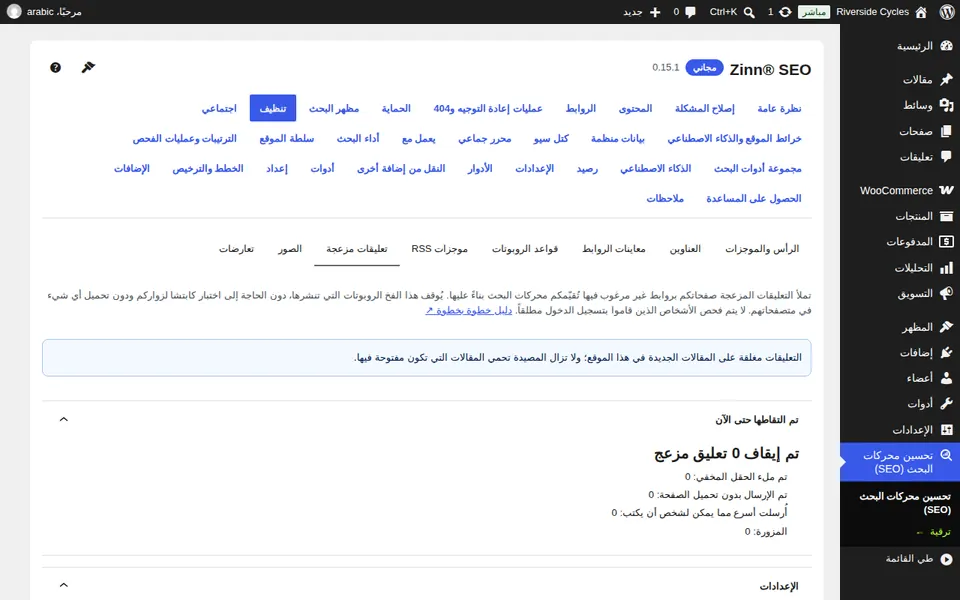The image size is (960, 600).
Task: Click the version number 0.15.1
Action: 666,67
